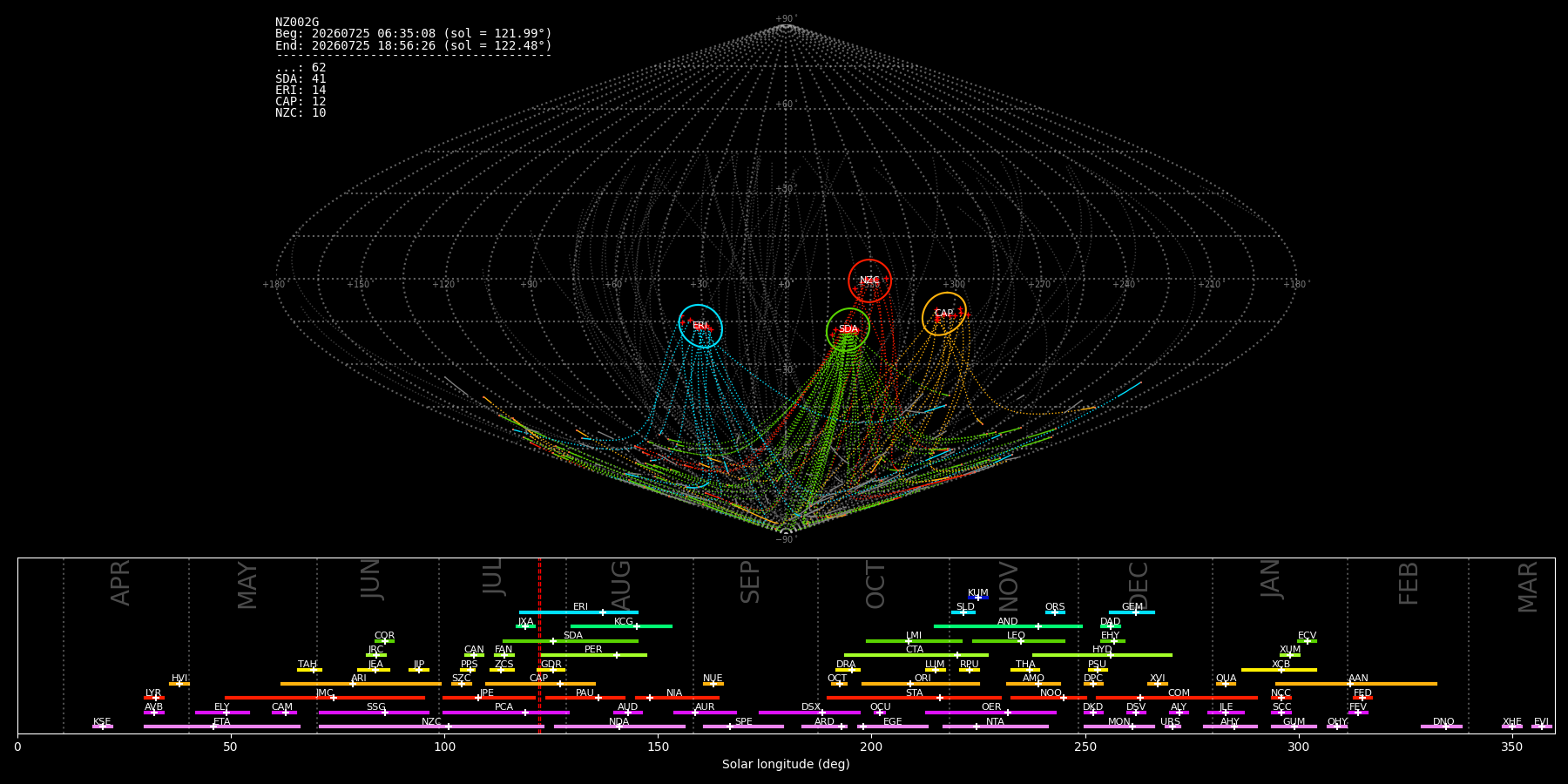Click the +270 longitude label on sky map
The height and width of the screenshot is (784, 1568).
[x=1038, y=285]
